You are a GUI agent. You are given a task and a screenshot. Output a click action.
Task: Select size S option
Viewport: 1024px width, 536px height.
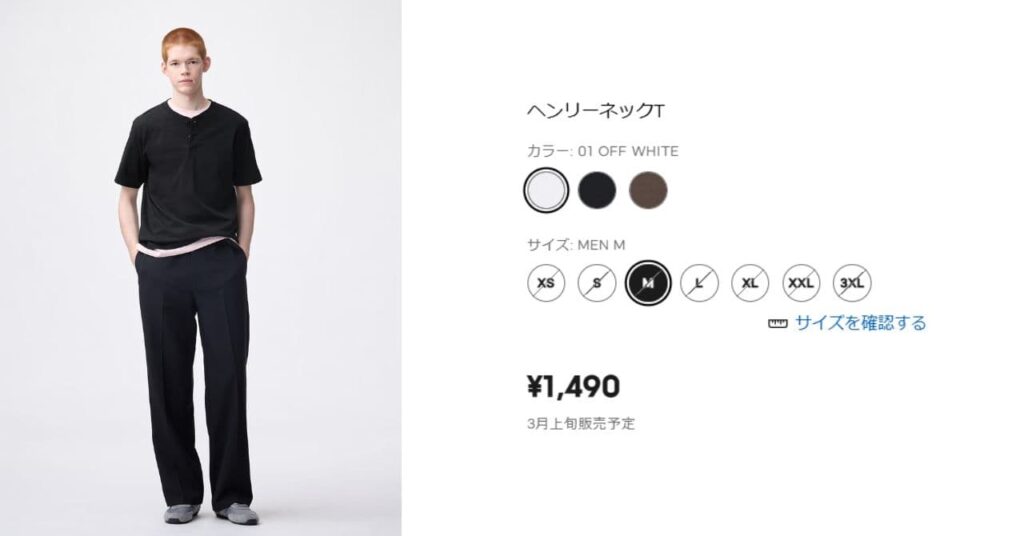coord(597,283)
